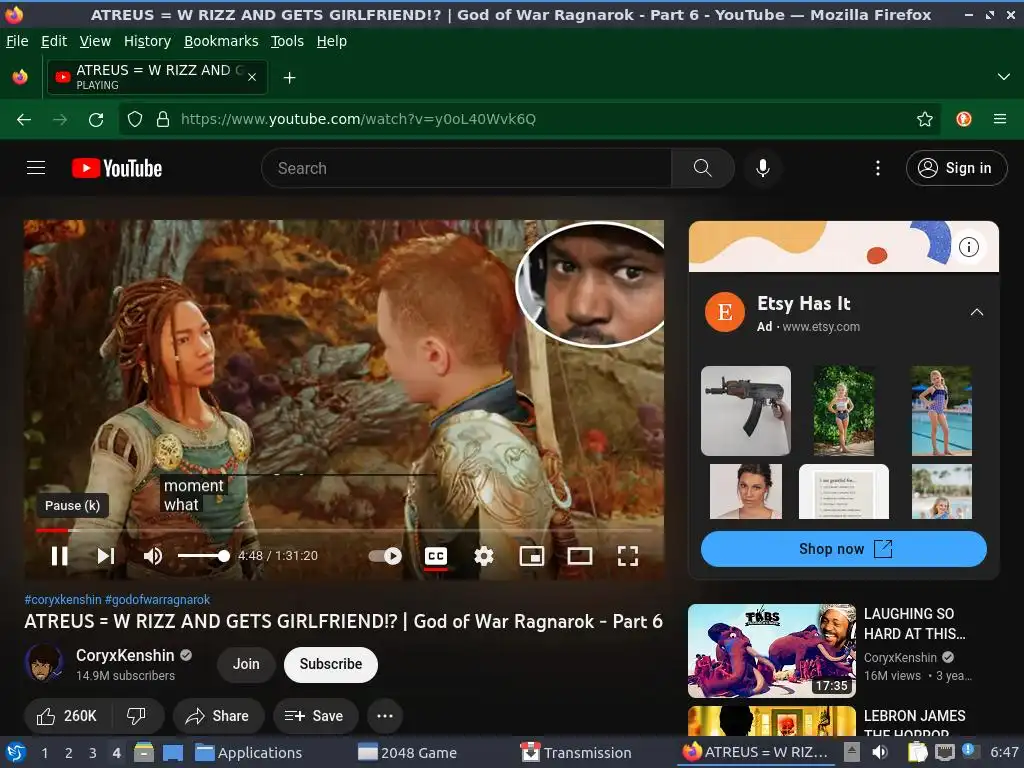
Task: List all tabs dropdown arrow
Action: coord(1003,77)
